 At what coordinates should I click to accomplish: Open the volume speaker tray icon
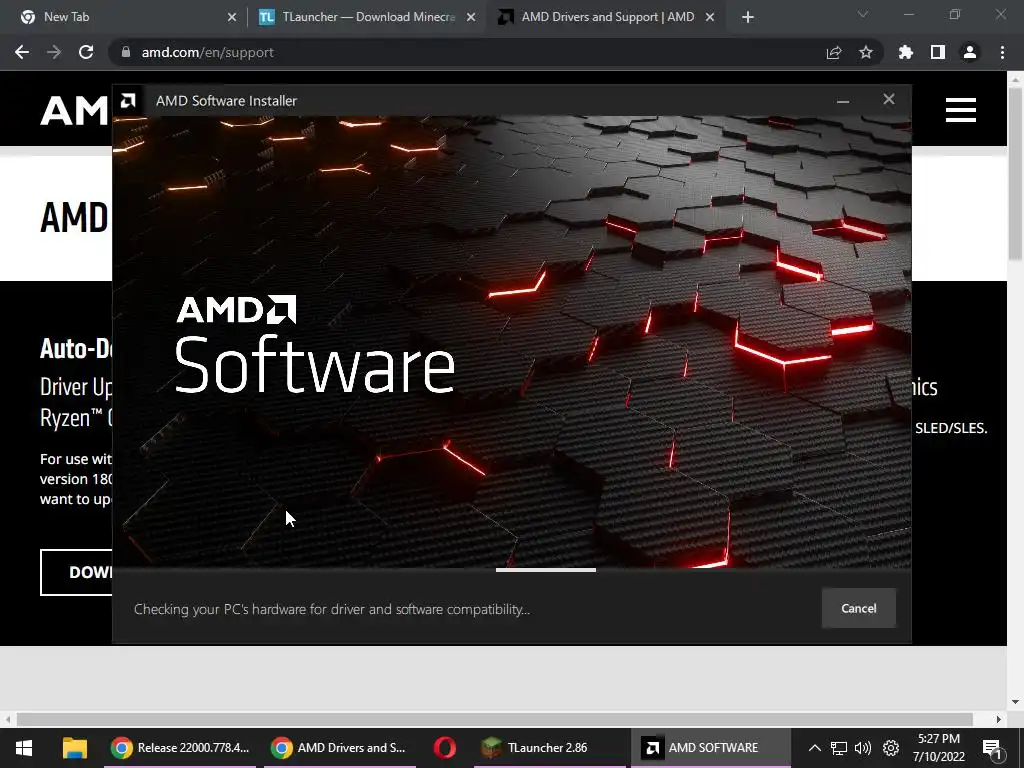(x=863, y=748)
